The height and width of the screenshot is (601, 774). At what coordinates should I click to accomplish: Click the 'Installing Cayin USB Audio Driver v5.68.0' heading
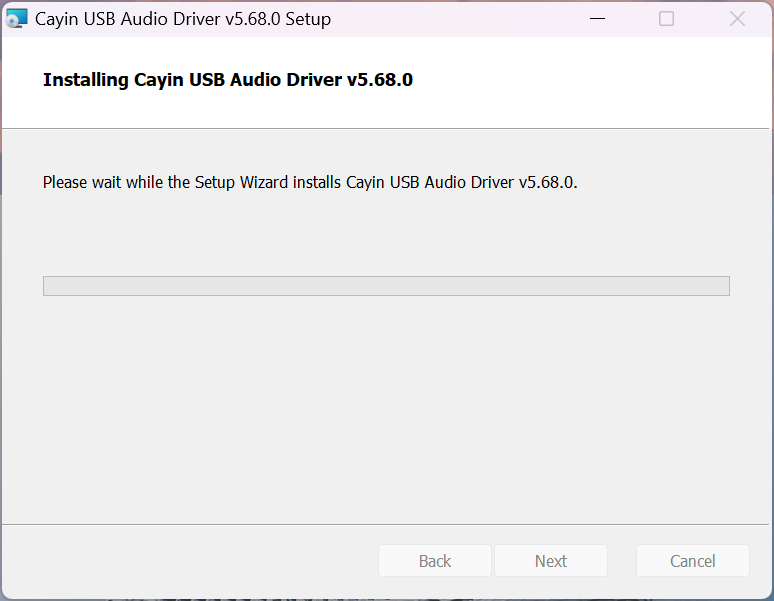point(228,80)
